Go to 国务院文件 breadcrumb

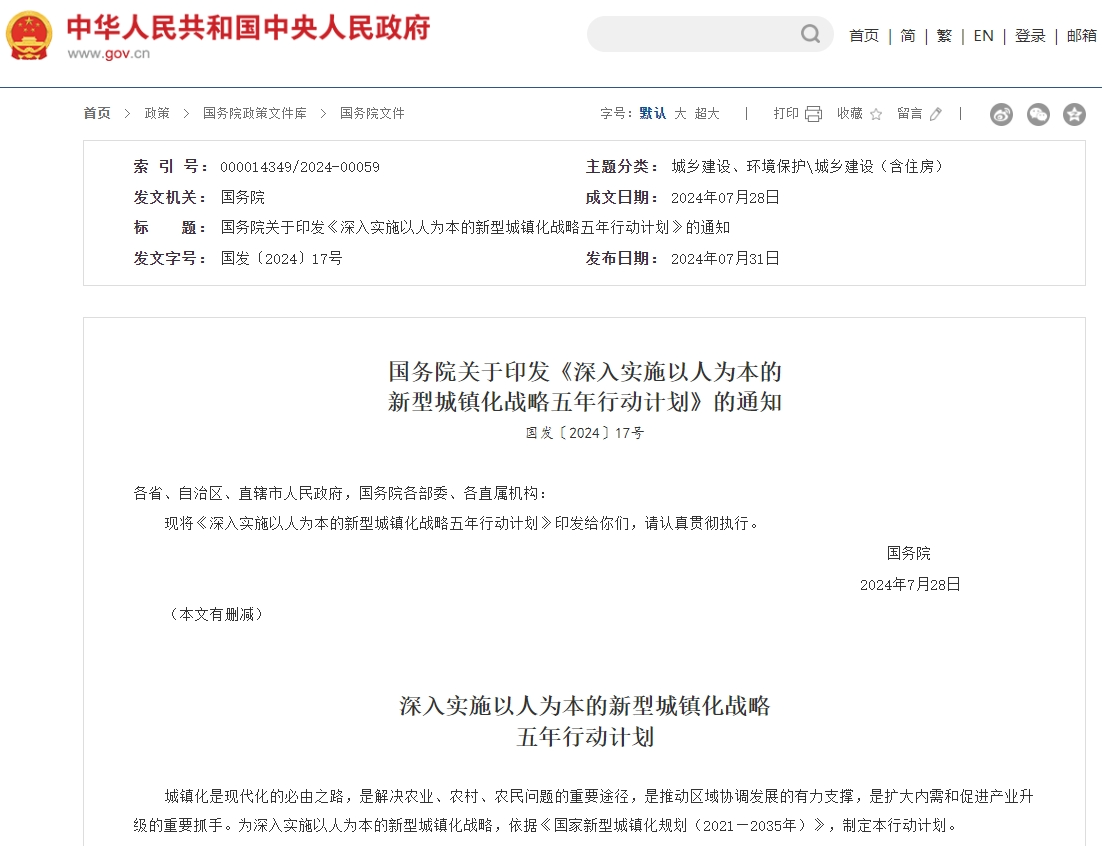(372, 113)
